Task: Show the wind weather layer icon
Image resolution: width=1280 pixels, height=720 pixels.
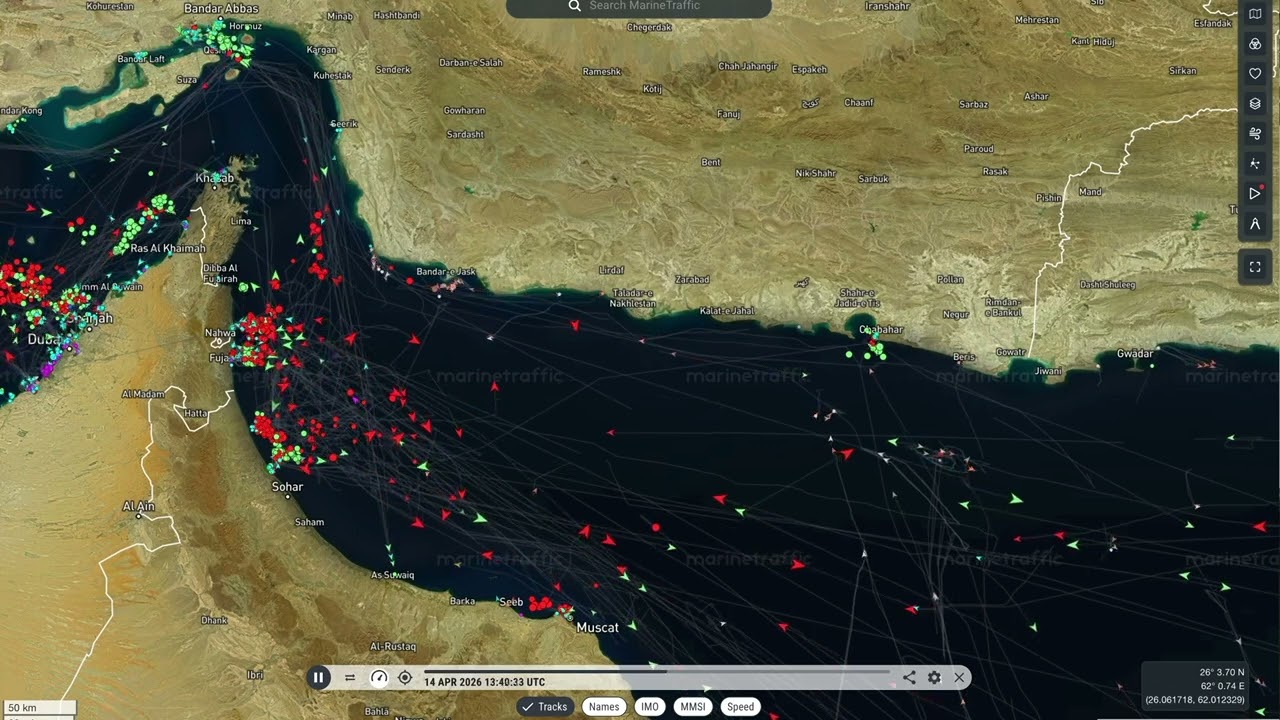Action: [1255, 133]
